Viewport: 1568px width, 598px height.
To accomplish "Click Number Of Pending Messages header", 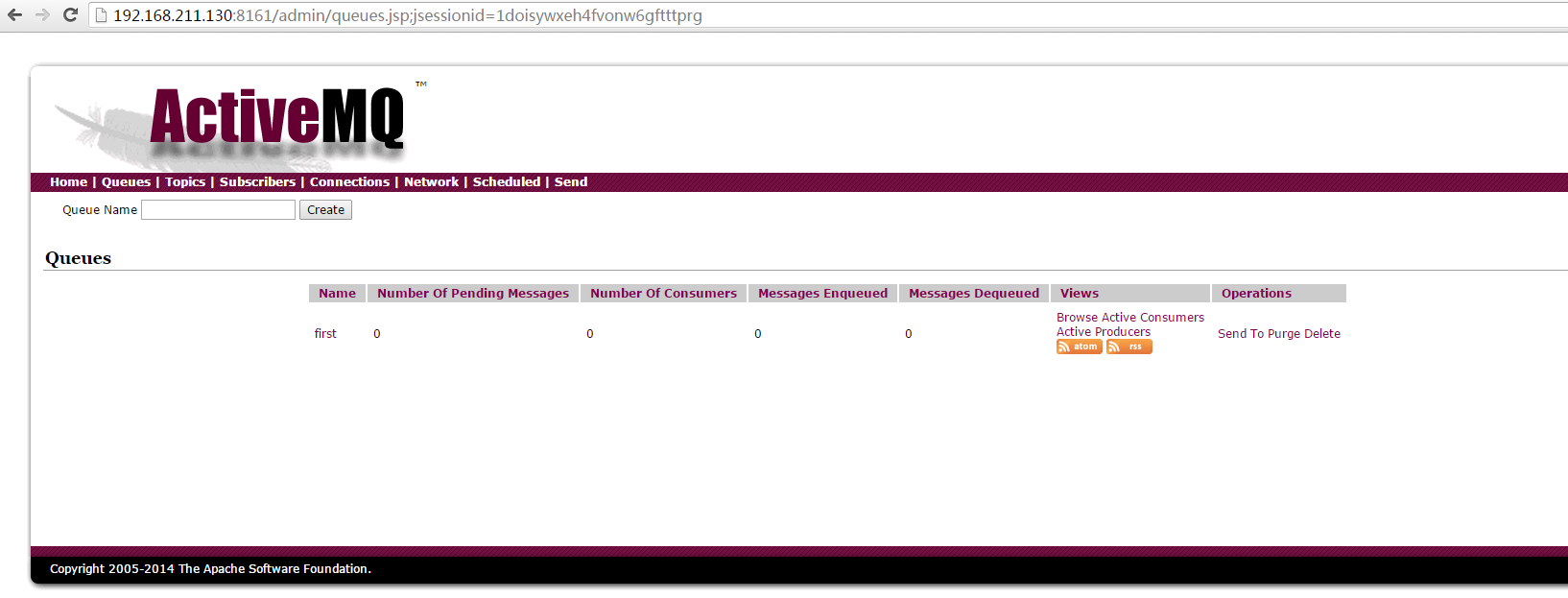I will (473, 294).
